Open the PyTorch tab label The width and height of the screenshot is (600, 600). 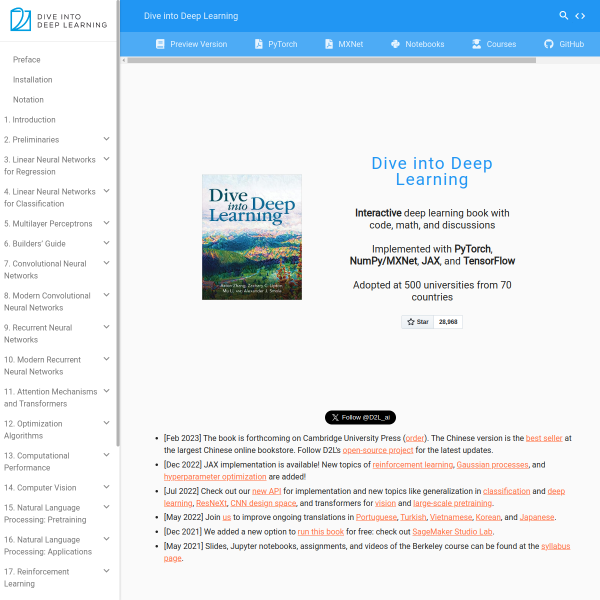282,44
